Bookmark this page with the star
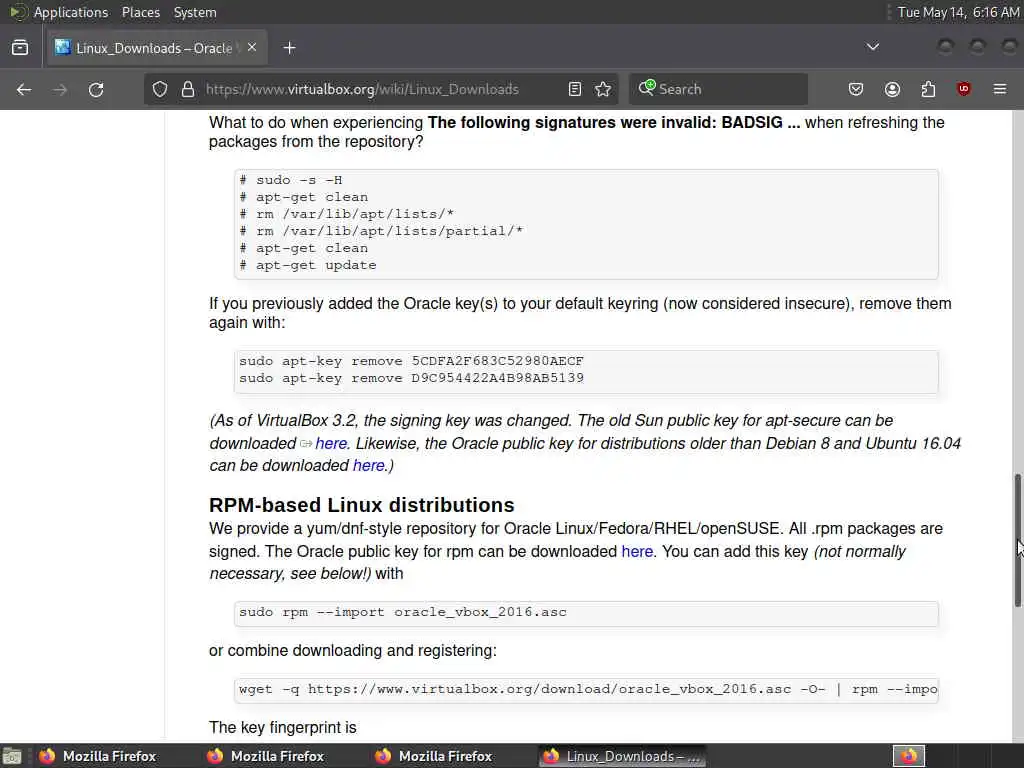 (603, 89)
